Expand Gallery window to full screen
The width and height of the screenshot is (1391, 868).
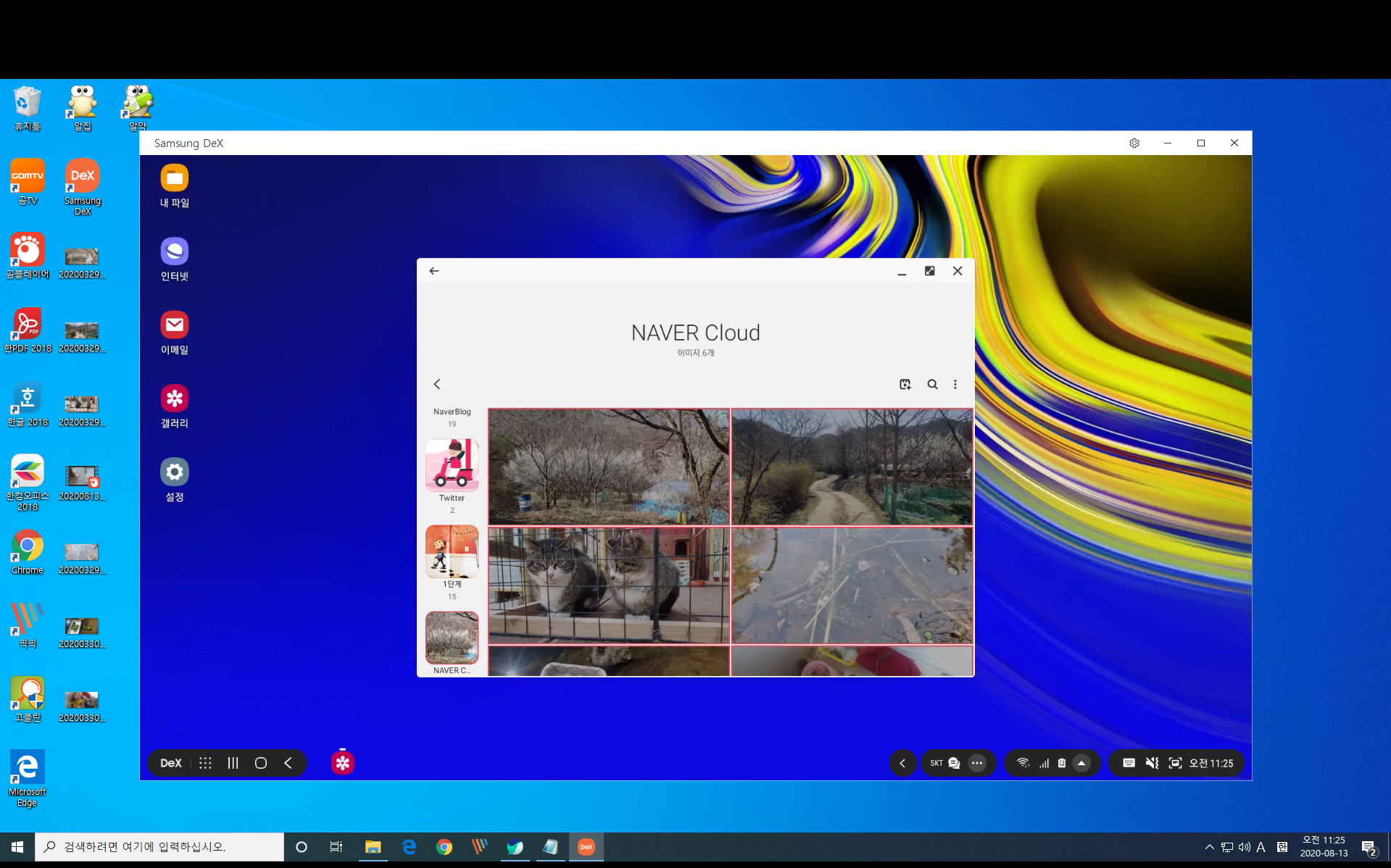click(x=929, y=270)
